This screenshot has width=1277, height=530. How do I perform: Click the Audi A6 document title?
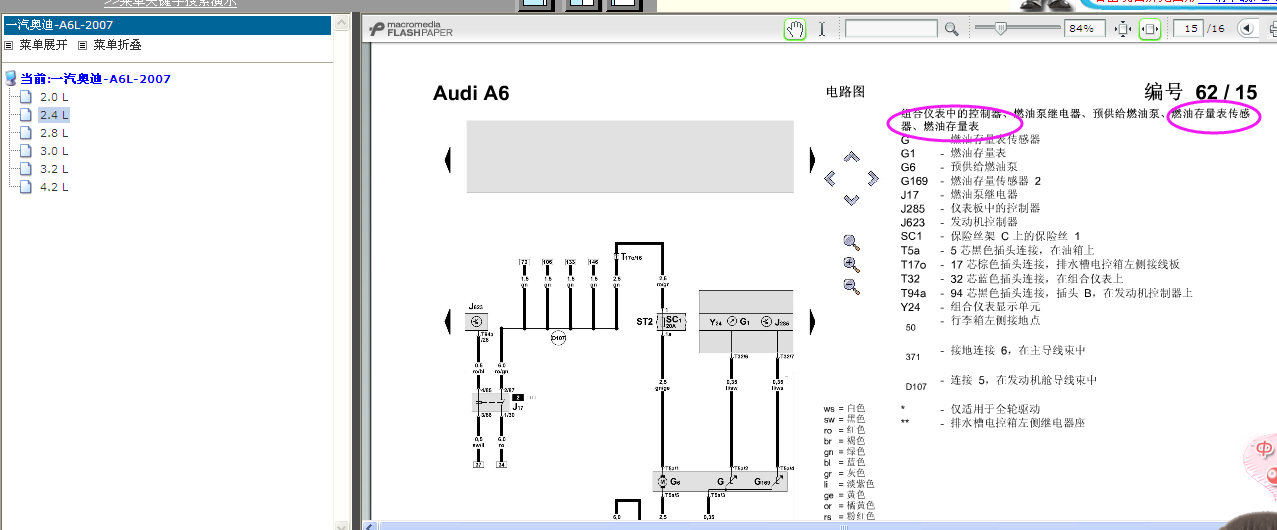pos(471,93)
